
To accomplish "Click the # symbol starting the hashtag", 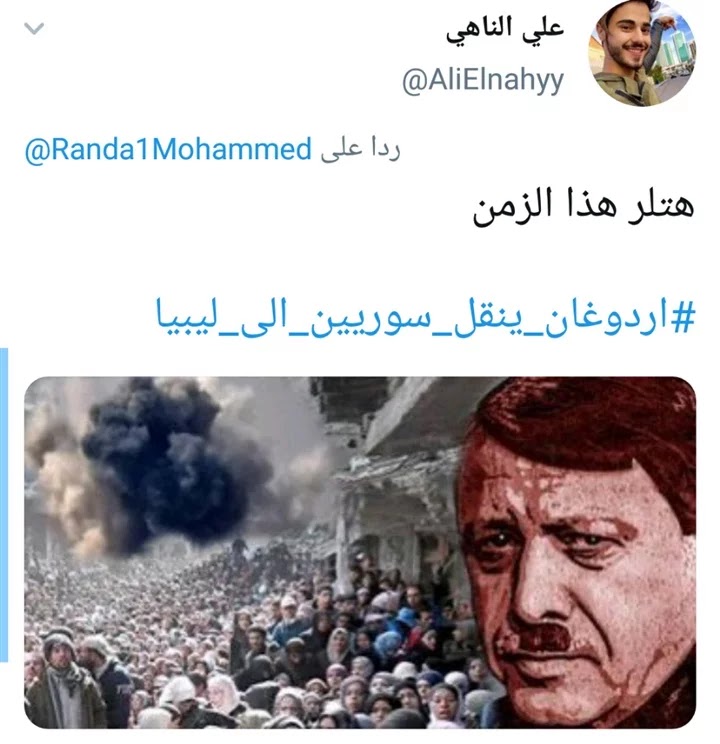I will (x=682, y=317).
